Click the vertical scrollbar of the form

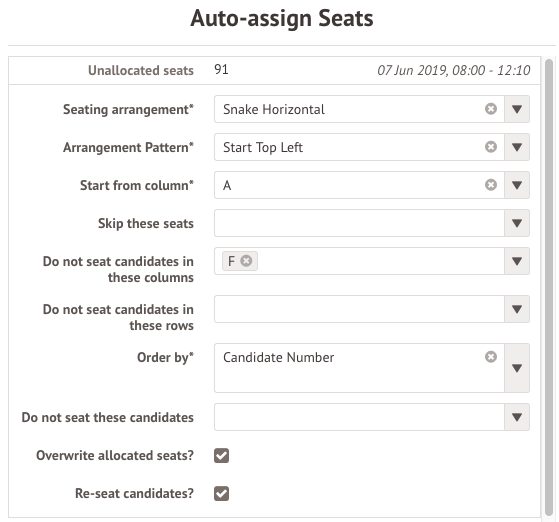click(x=549, y=287)
